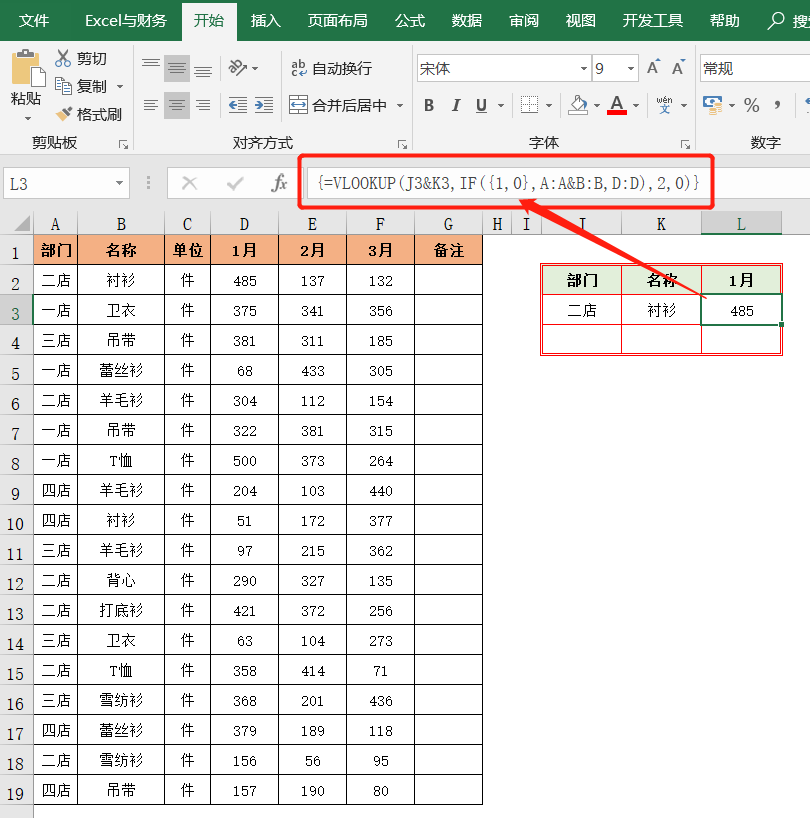Align text to the right
810x818 pixels.
[203, 105]
